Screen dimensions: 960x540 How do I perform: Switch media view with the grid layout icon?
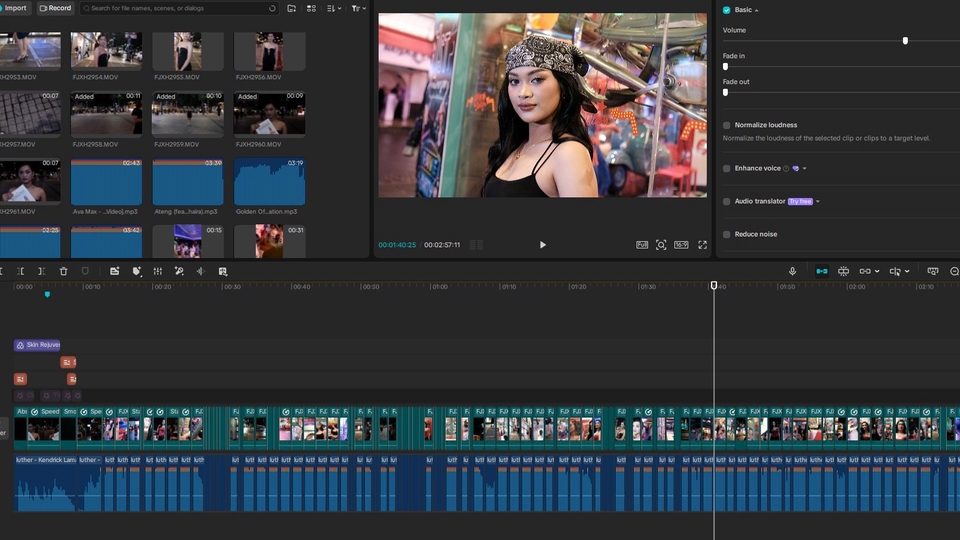pyautogui.click(x=312, y=8)
